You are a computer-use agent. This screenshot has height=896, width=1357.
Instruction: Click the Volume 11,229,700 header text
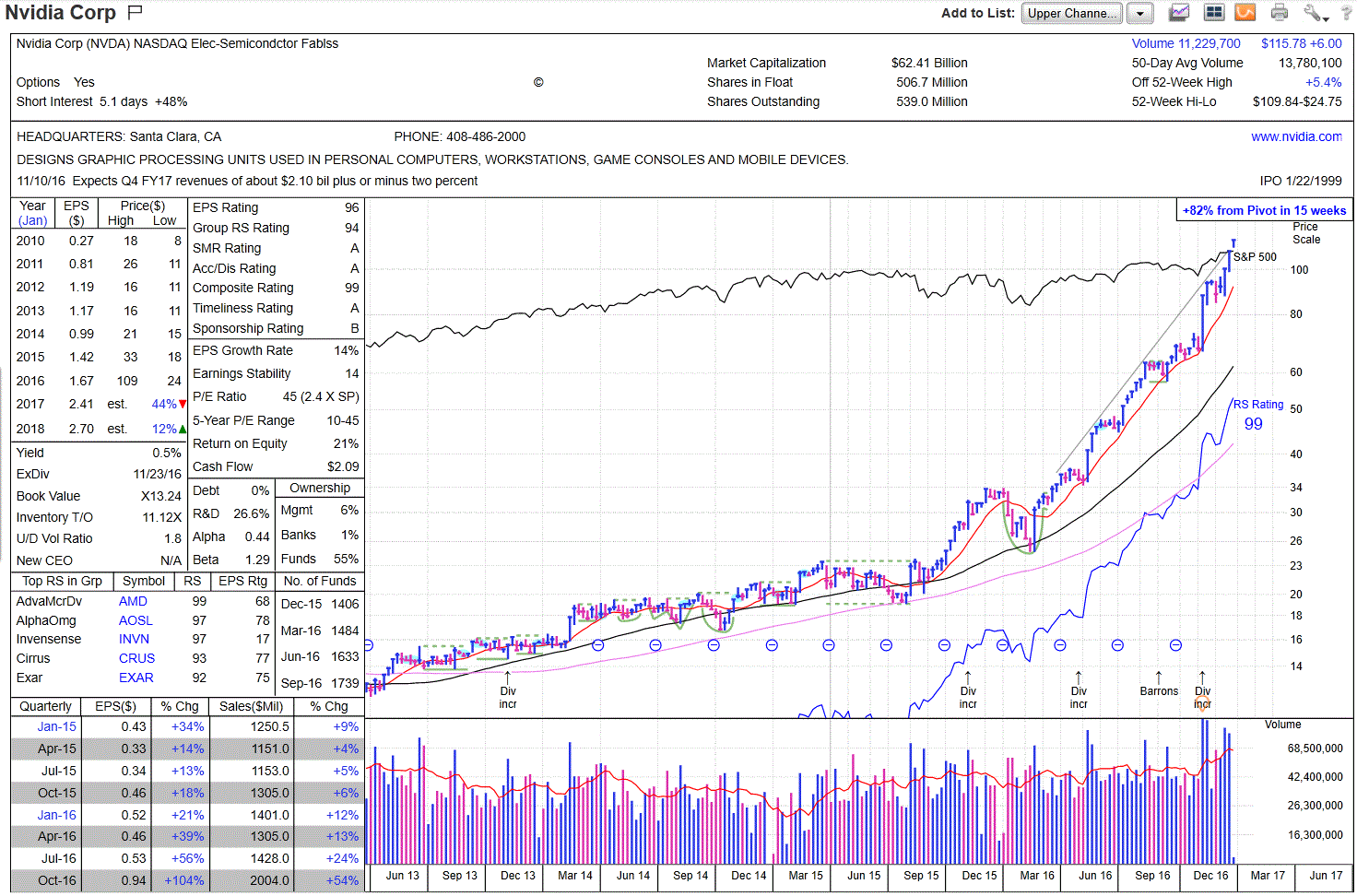coord(1186,43)
